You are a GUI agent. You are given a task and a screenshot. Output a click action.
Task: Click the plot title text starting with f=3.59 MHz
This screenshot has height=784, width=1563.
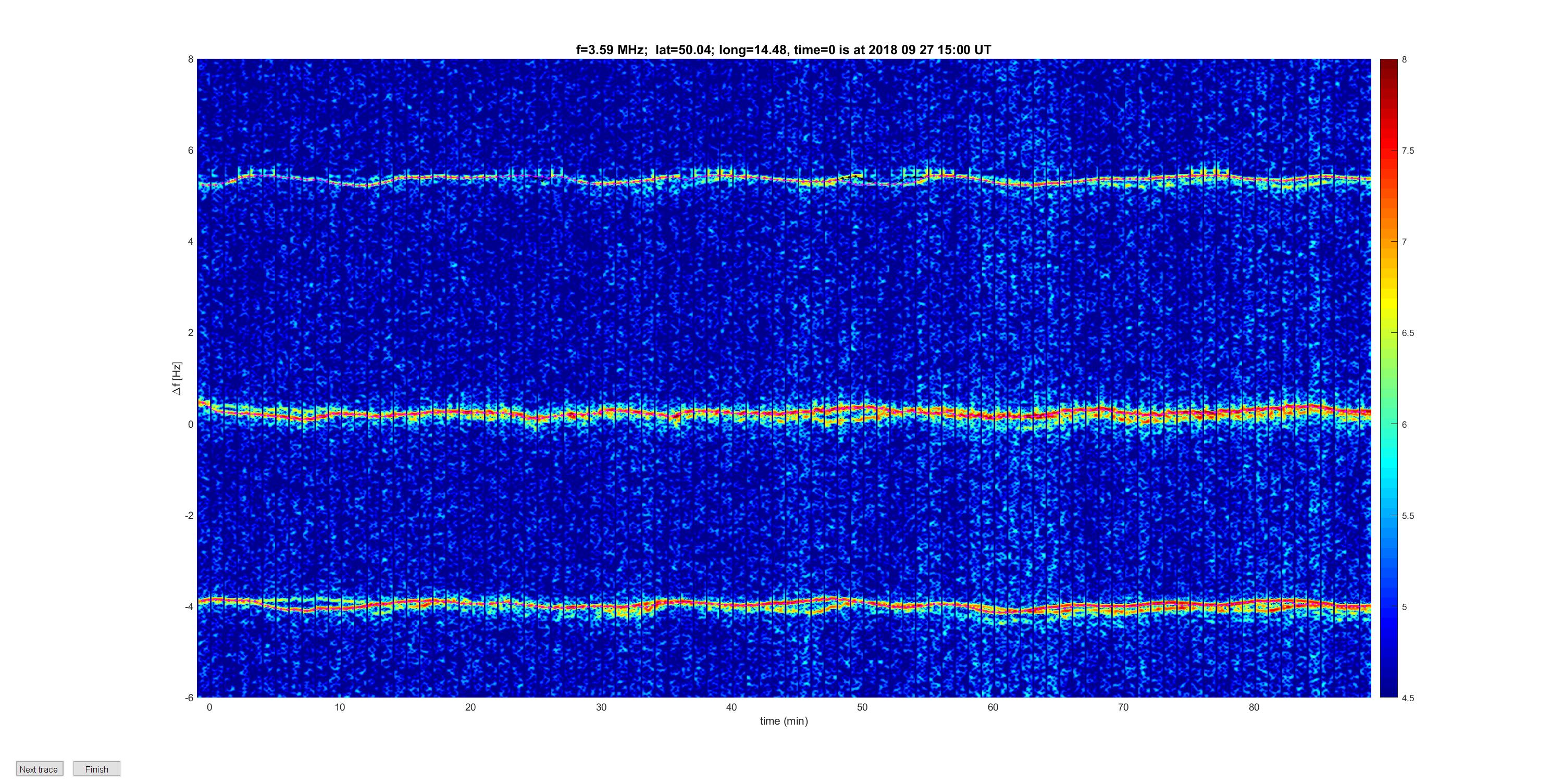783,50
